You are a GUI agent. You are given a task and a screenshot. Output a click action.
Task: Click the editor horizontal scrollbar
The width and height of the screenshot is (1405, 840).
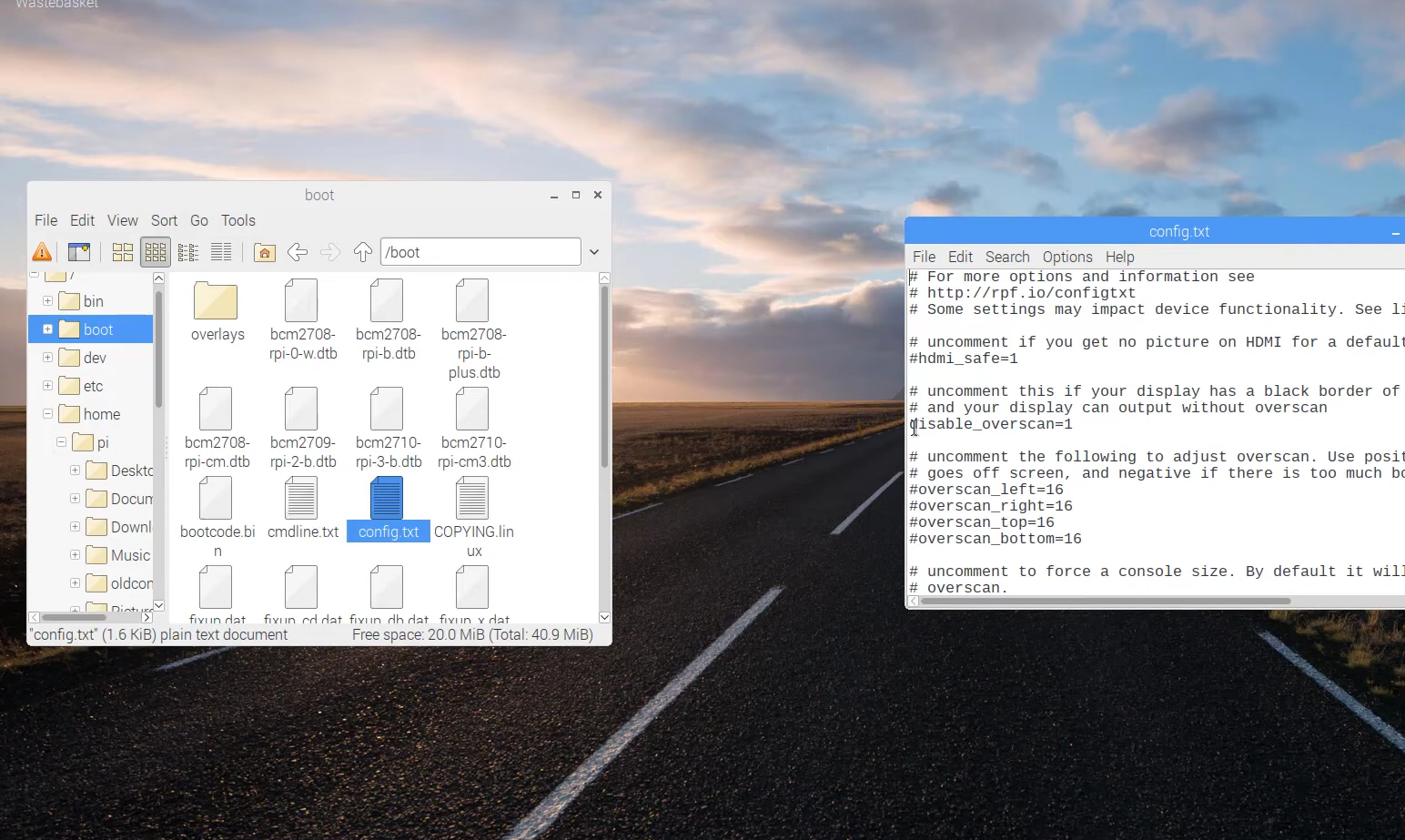coord(1107,602)
